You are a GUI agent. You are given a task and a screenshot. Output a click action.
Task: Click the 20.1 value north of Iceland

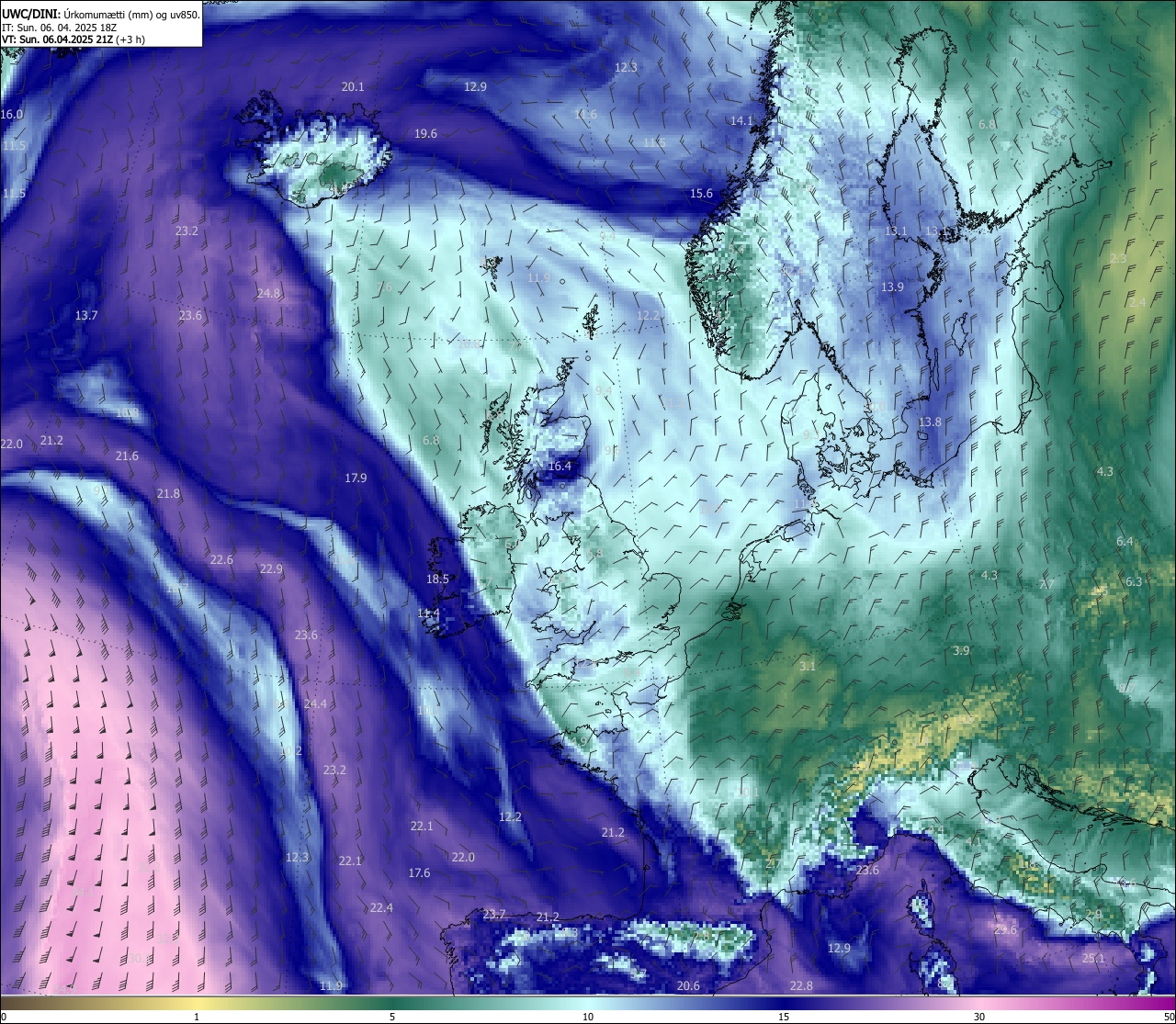tap(353, 87)
